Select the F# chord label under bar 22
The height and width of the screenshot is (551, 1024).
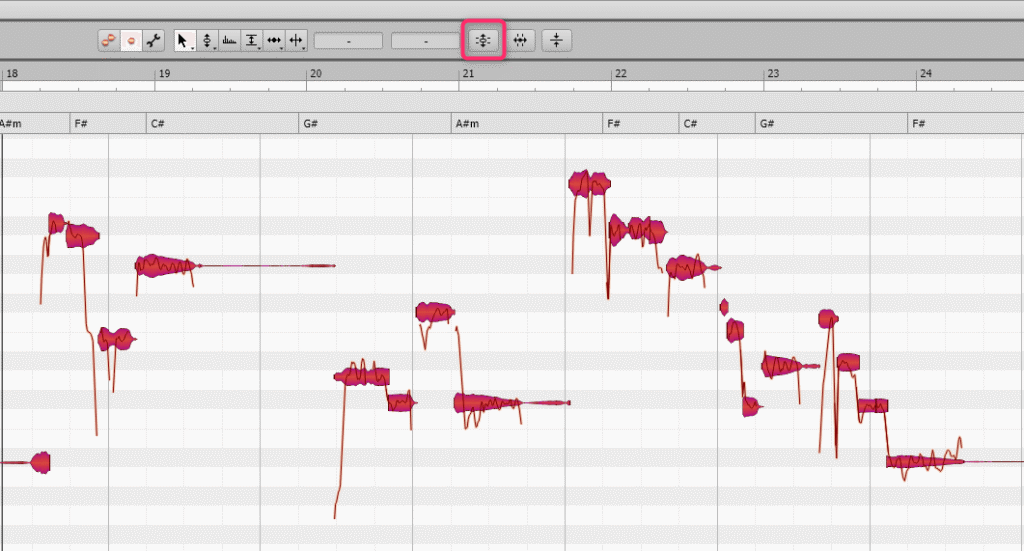[614, 123]
